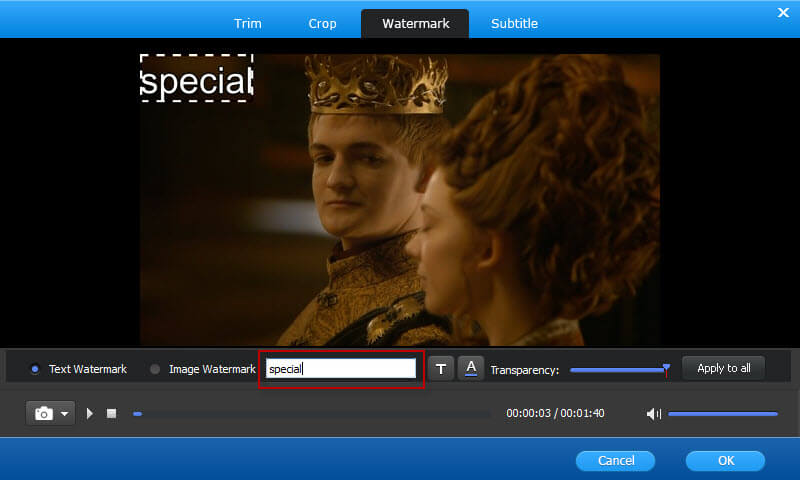Select the 'special' watermark box on video

click(196, 78)
